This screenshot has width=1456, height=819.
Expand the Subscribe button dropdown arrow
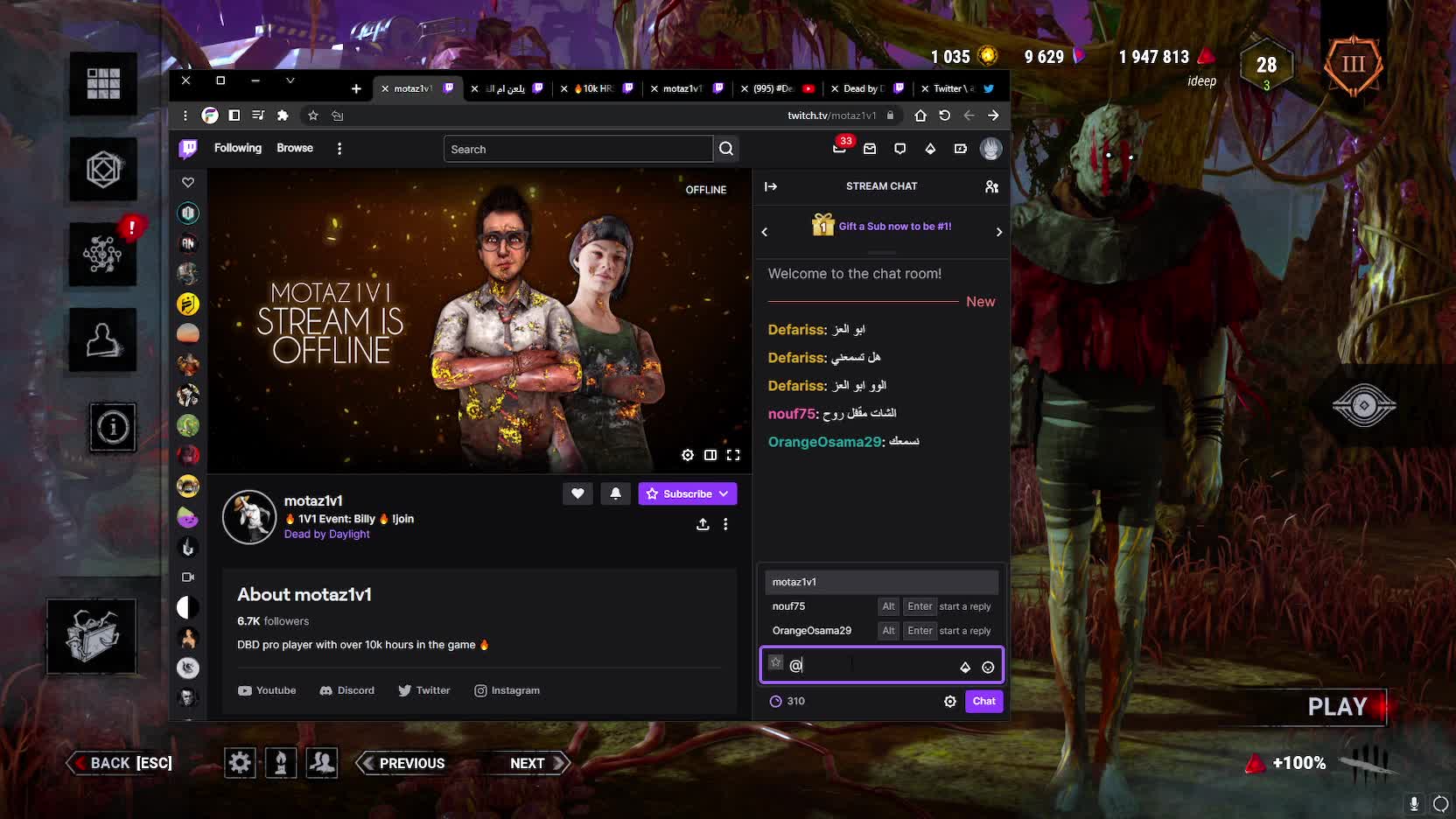click(x=724, y=493)
